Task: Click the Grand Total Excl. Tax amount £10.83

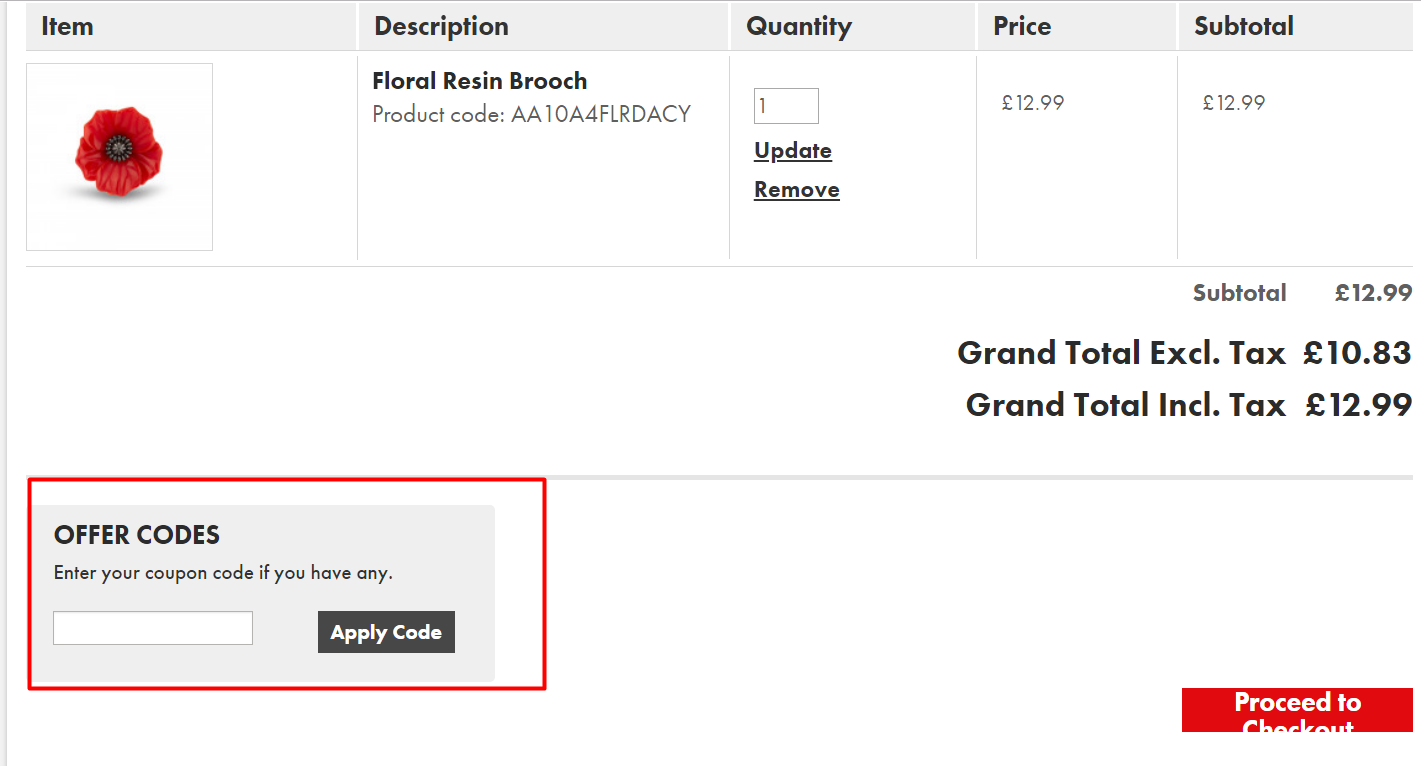Action: tap(1357, 353)
